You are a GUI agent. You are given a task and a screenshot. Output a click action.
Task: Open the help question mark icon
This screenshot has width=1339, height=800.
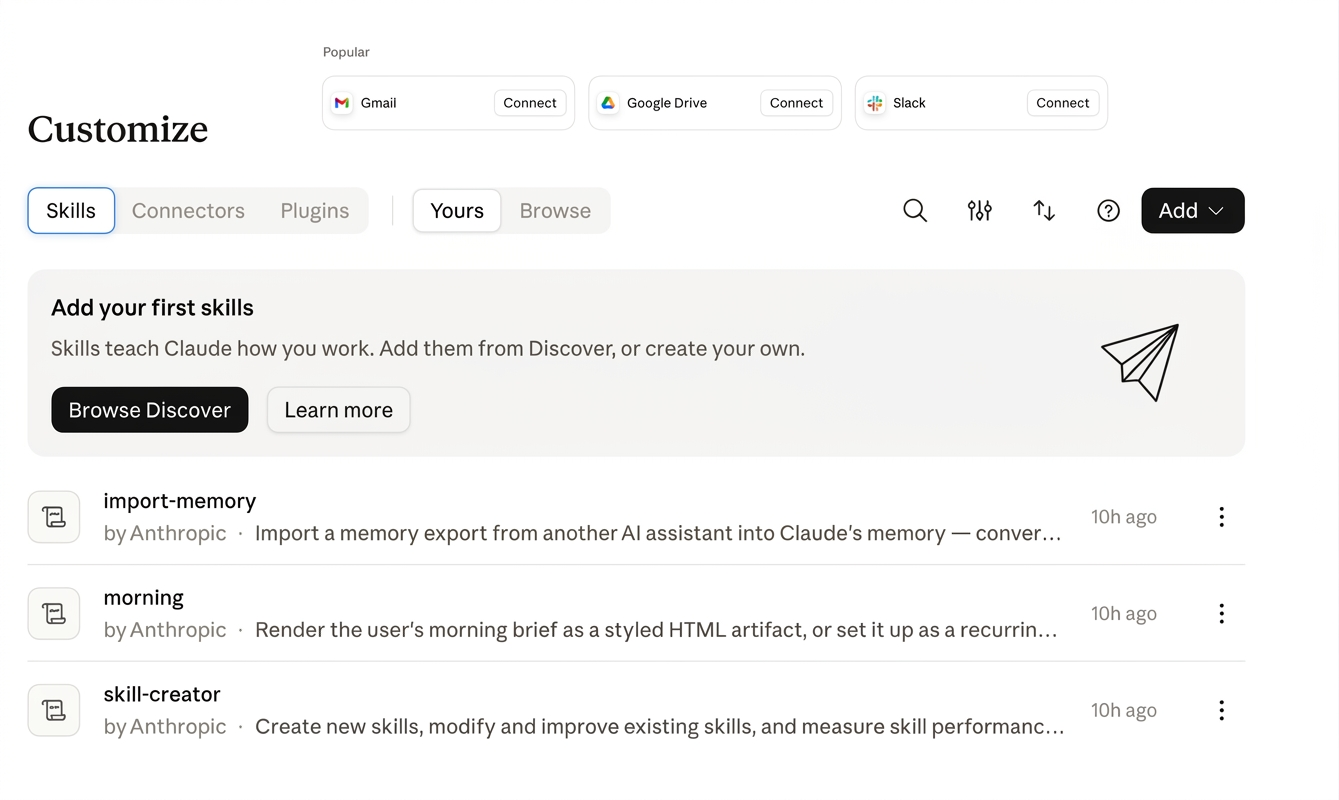[1108, 211]
